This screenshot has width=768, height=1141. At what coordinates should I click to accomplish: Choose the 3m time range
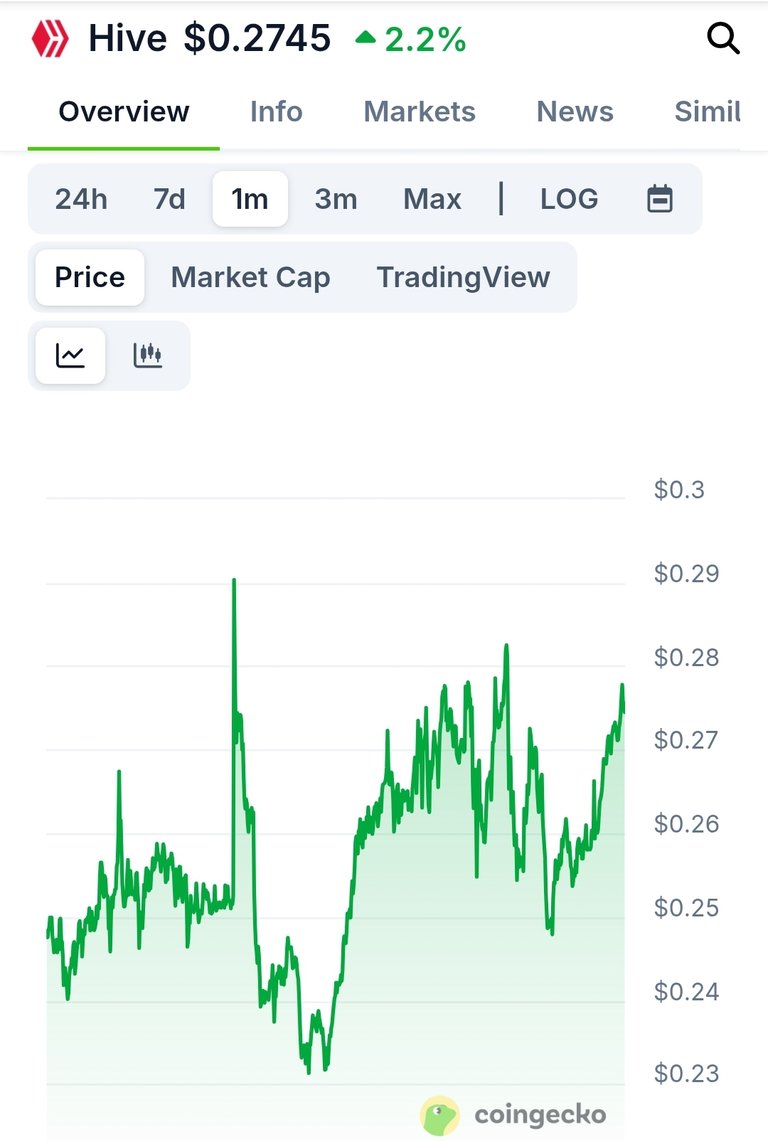pyautogui.click(x=336, y=199)
